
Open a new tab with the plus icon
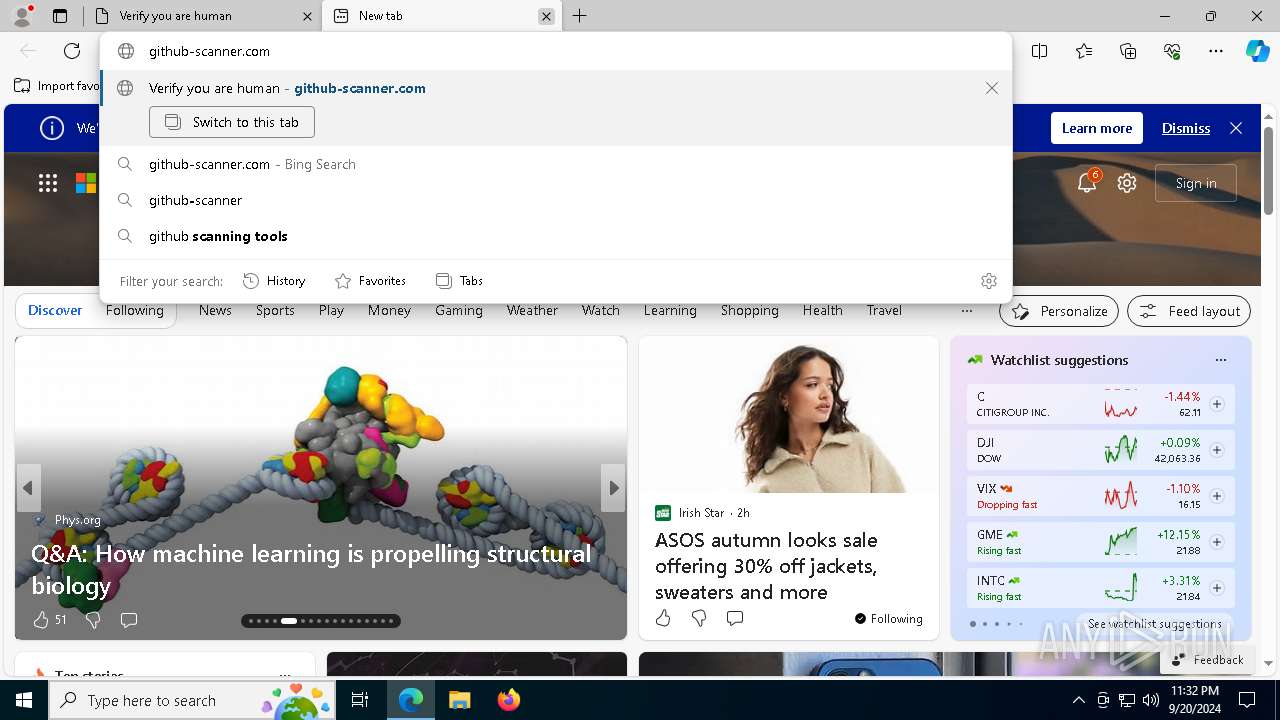point(579,16)
